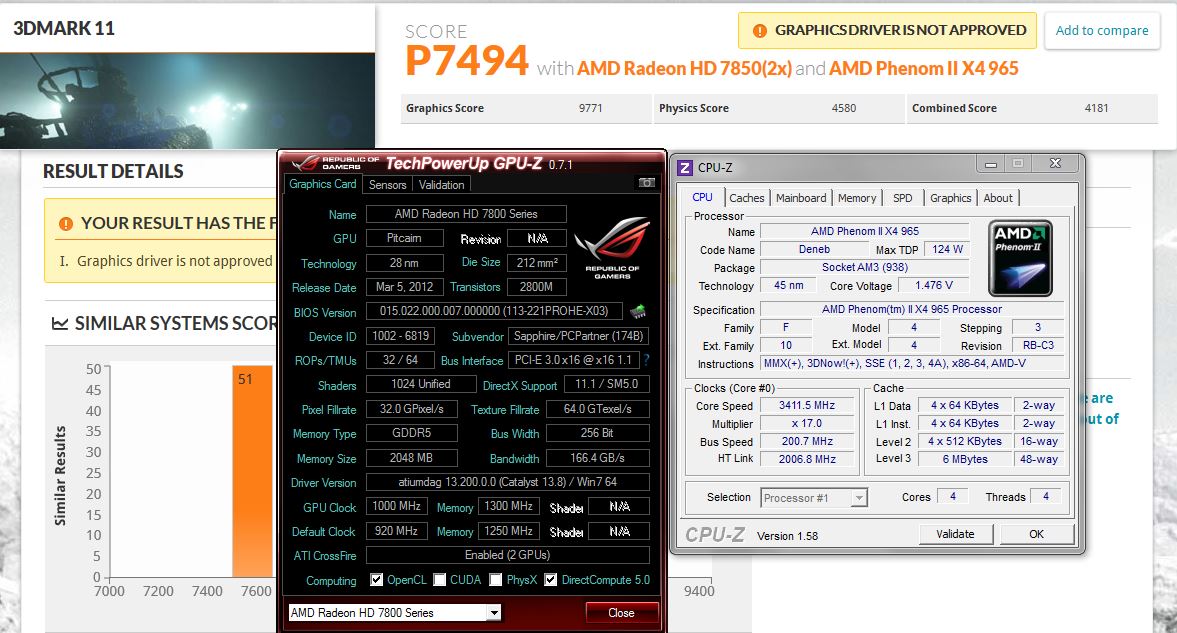Click the Device ID field '1002 - 6819'

401,336
